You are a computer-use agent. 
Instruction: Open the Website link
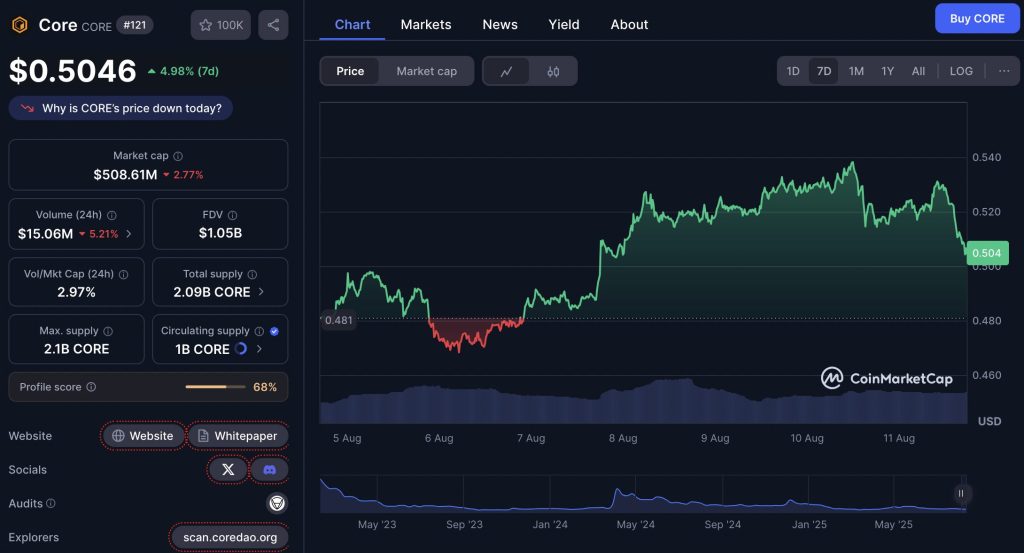click(142, 435)
